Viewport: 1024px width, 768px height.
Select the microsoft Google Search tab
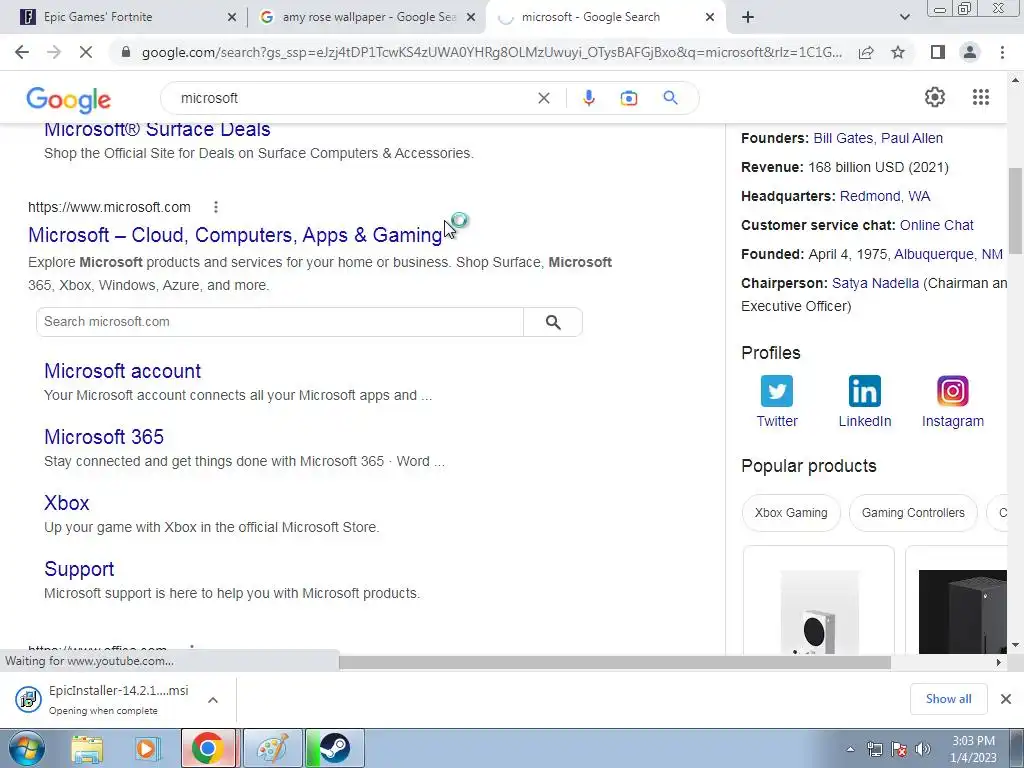point(590,17)
